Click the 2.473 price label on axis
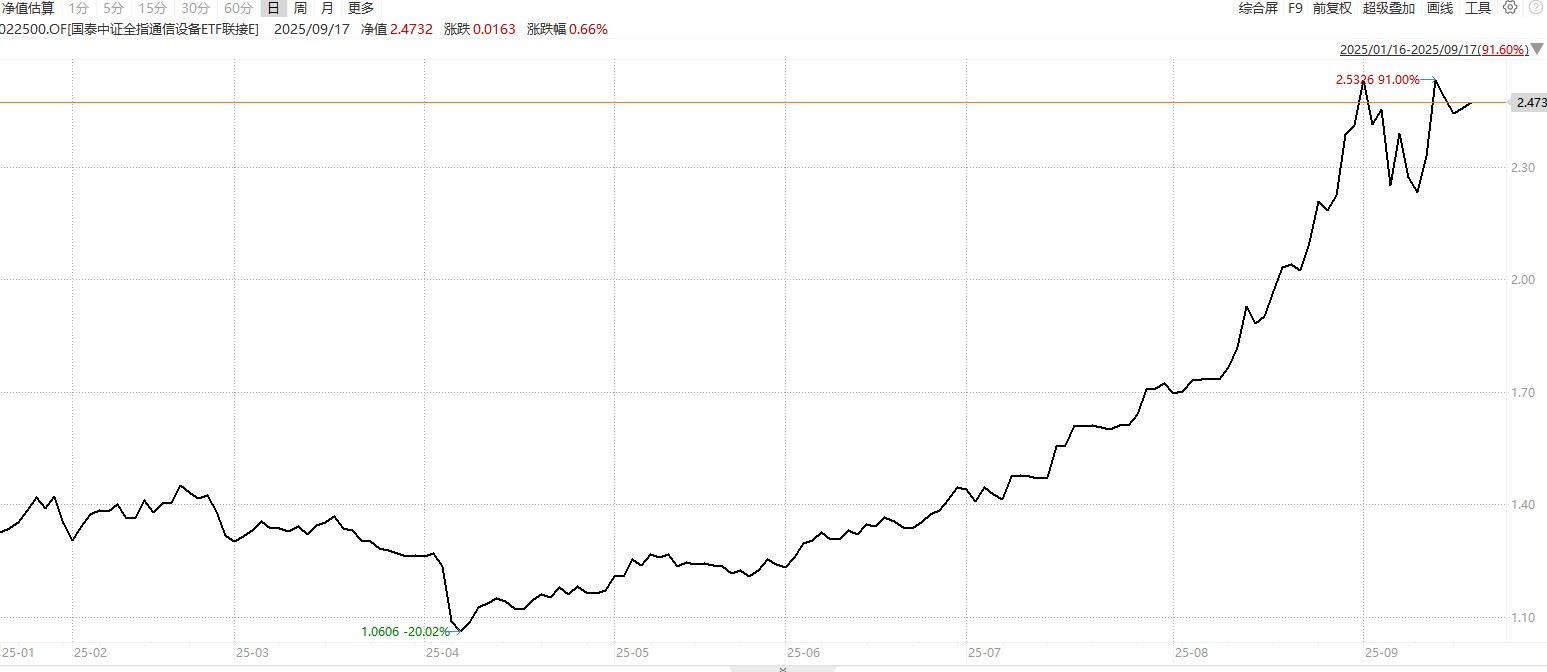Viewport: 1547px width, 672px height. [x=1531, y=103]
